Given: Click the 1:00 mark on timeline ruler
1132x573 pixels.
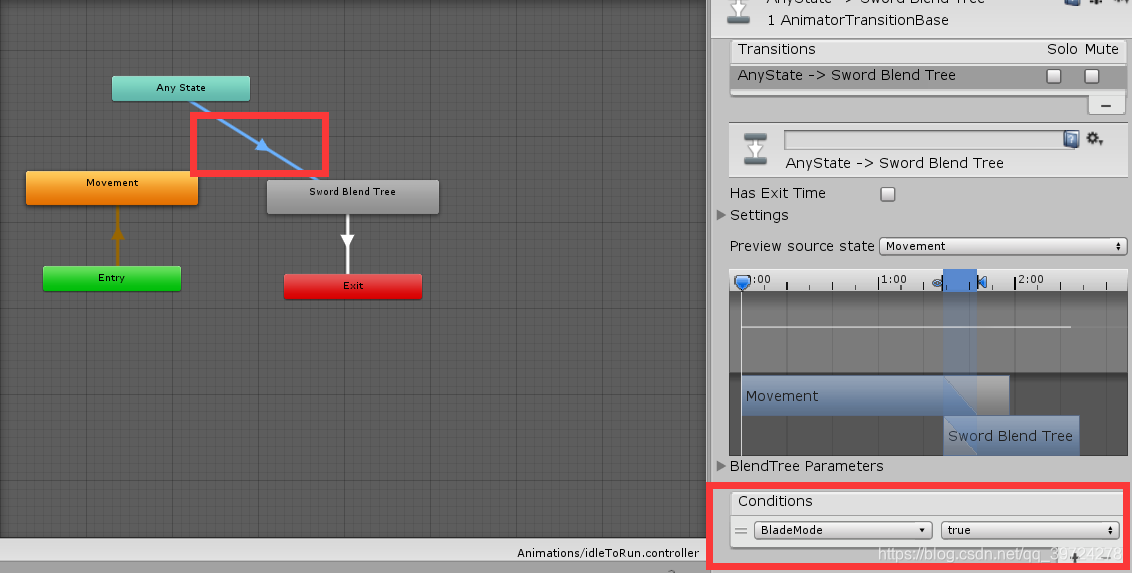Looking at the screenshot, I should [x=893, y=279].
